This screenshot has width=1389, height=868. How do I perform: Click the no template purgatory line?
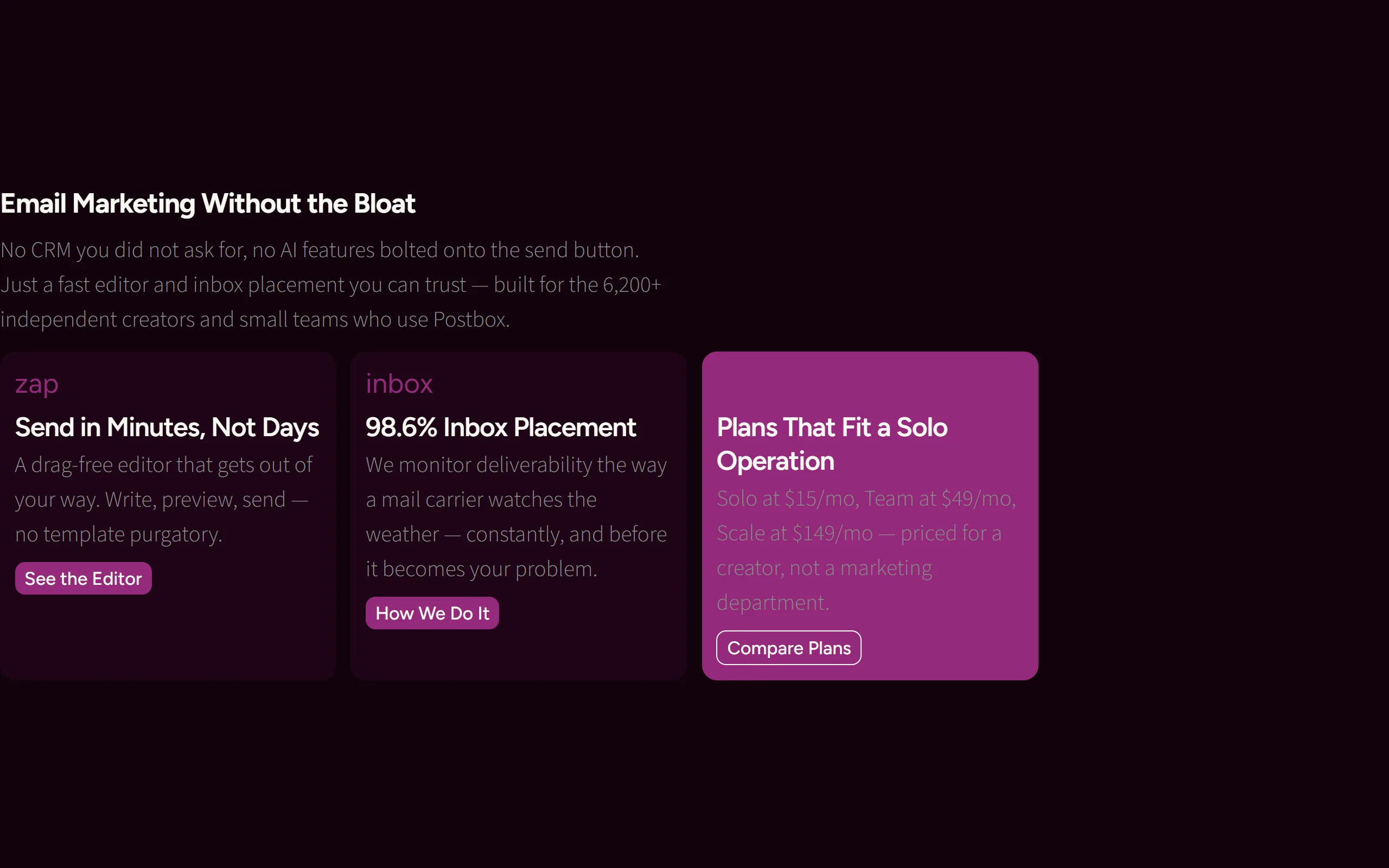(x=118, y=534)
